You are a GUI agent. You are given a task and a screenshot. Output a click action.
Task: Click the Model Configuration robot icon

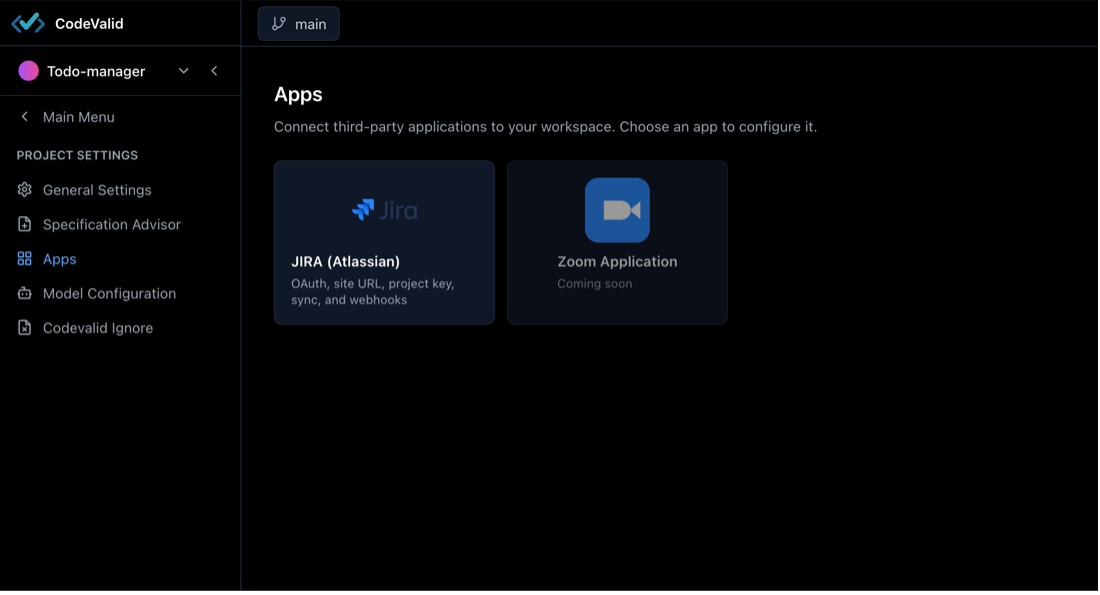click(25, 293)
